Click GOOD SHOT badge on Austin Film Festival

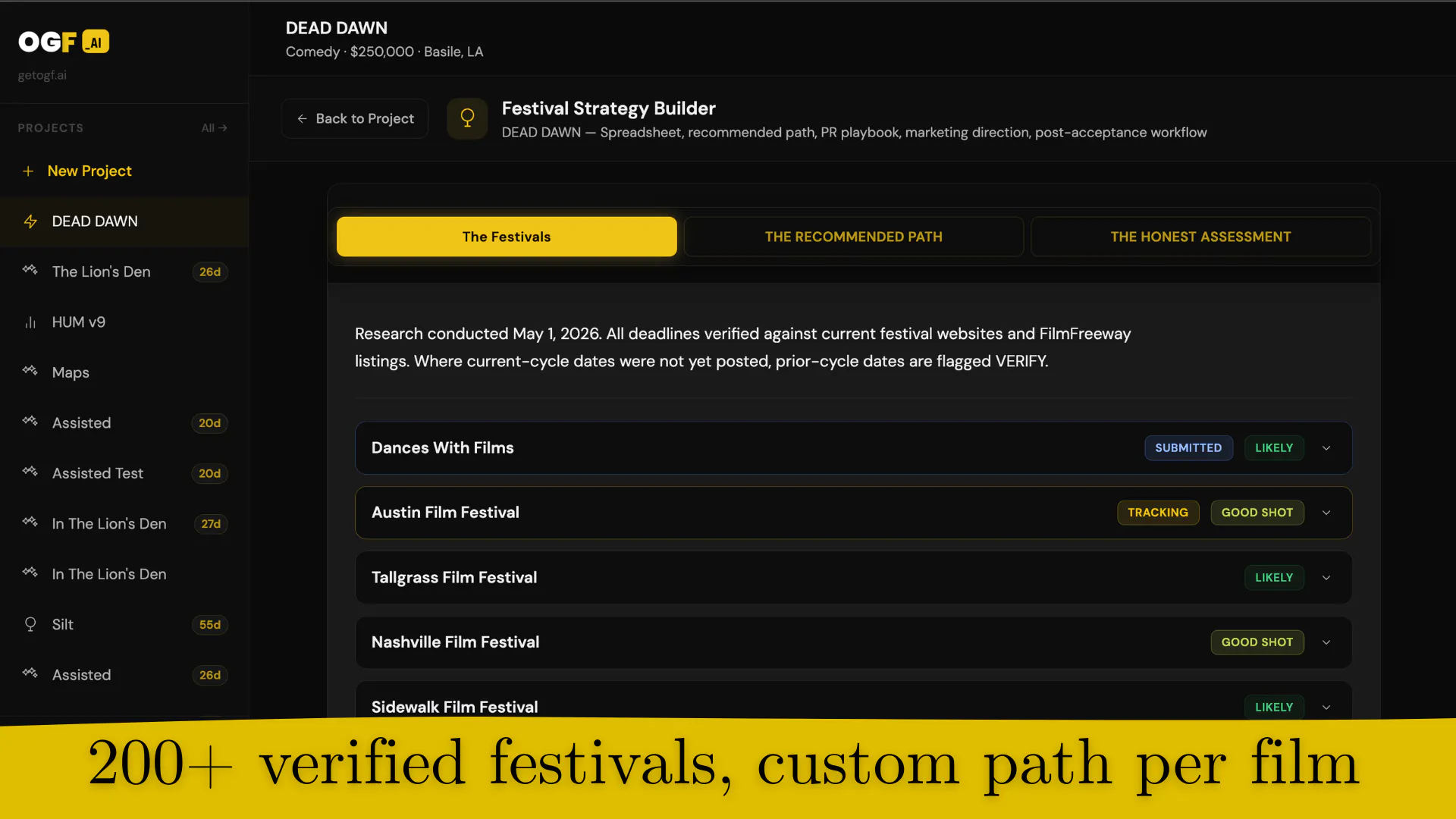coord(1257,513)
